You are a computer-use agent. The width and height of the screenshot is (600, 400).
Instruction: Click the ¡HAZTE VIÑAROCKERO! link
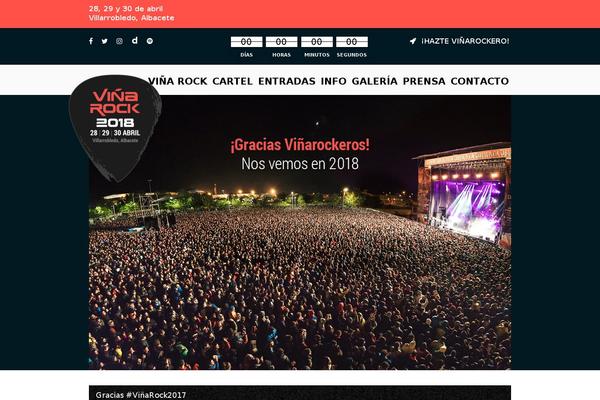pyautogui.click(x=465, y=41)
